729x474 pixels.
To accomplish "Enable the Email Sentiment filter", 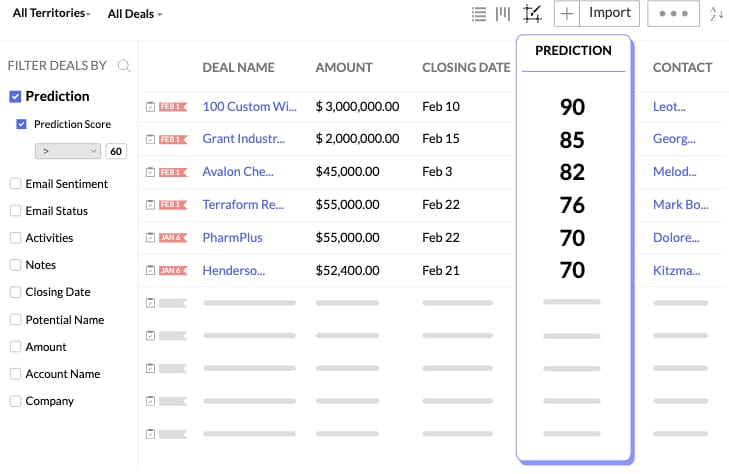I will [15, 184].
